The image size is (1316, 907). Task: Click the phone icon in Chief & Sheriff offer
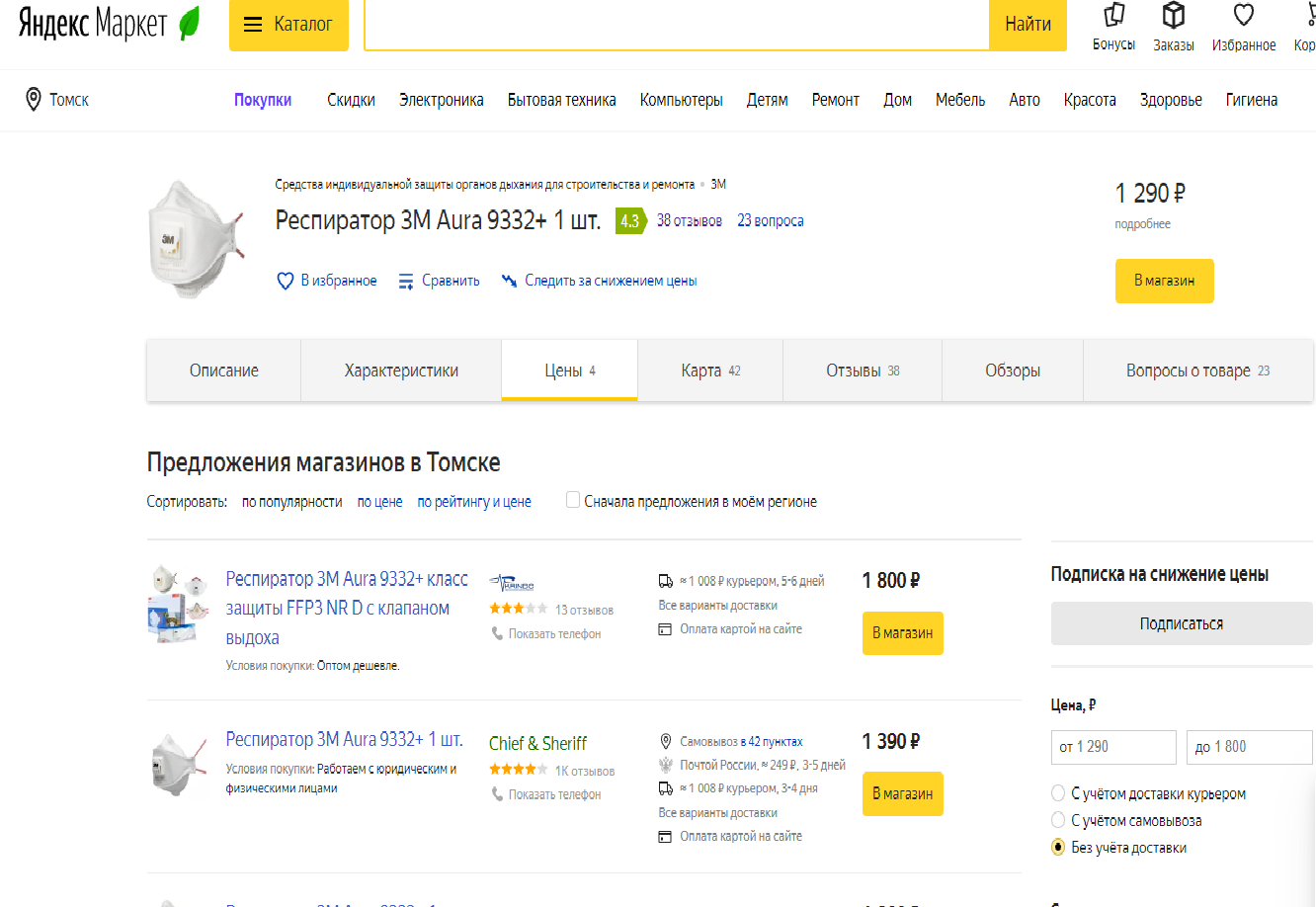[498, 794]
